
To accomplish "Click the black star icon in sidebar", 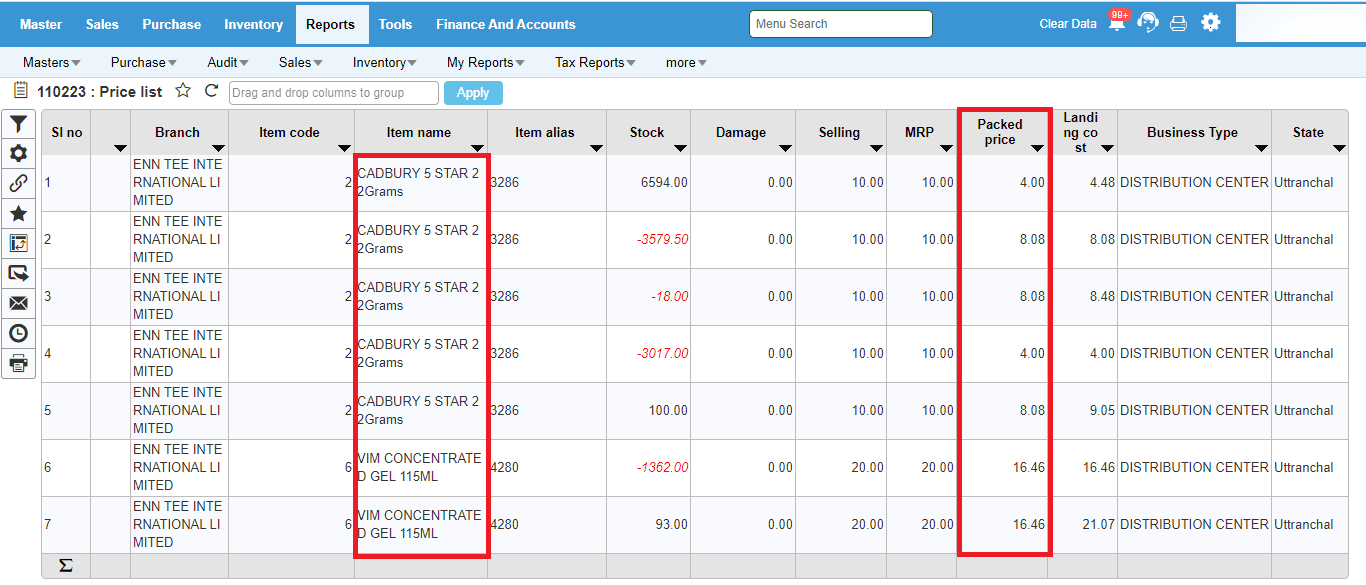I will [x=18, y=213].
